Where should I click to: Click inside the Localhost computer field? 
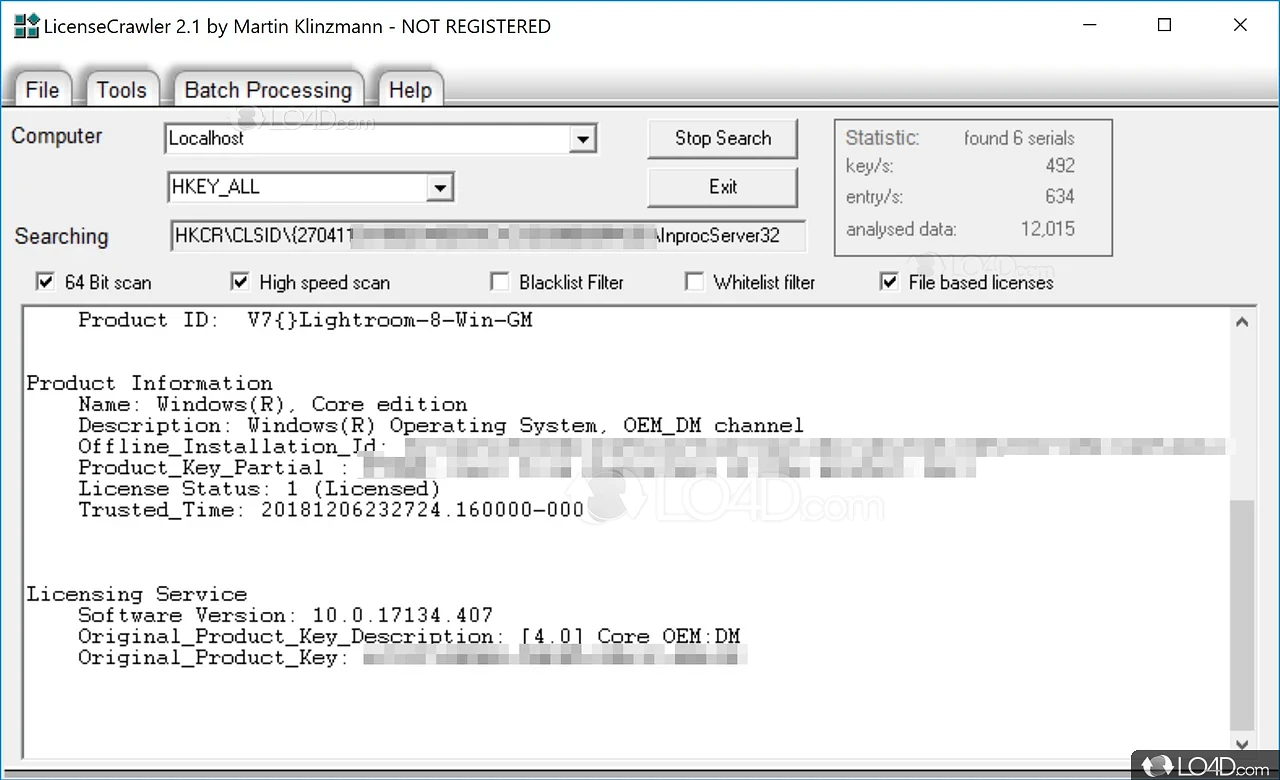coord(368,139)
